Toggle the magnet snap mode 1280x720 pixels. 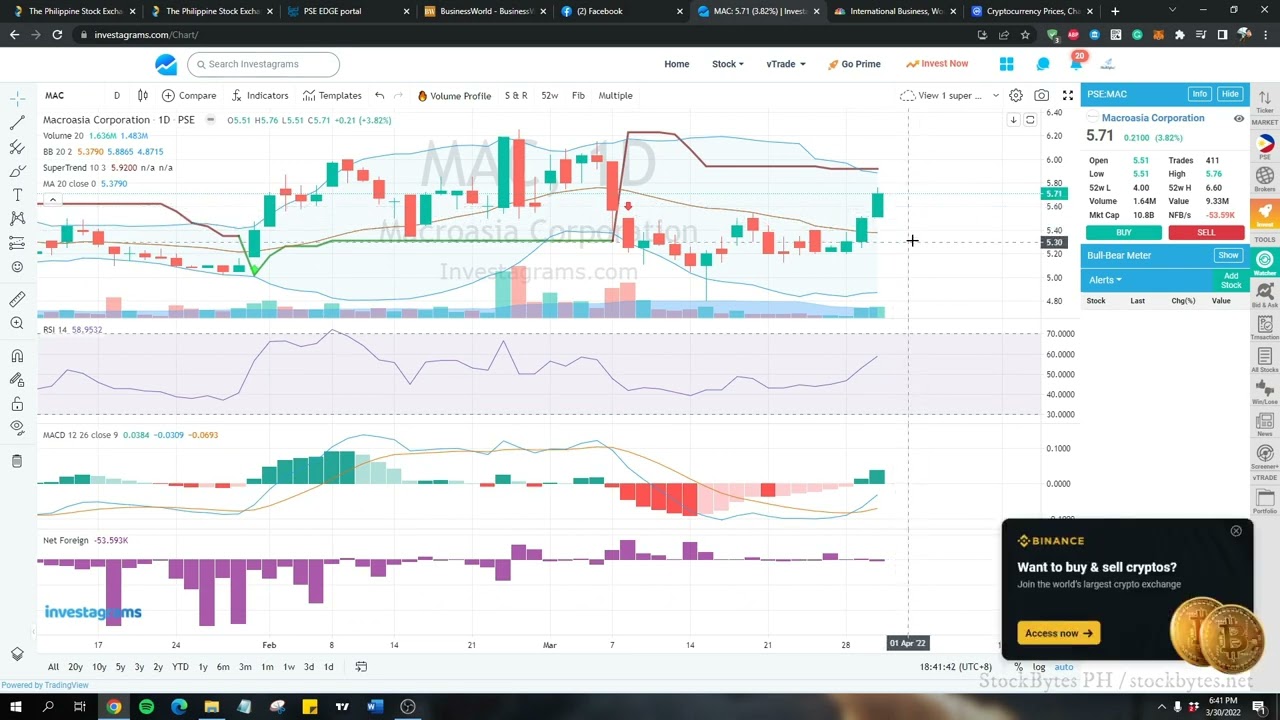click(x=17, y=356)
